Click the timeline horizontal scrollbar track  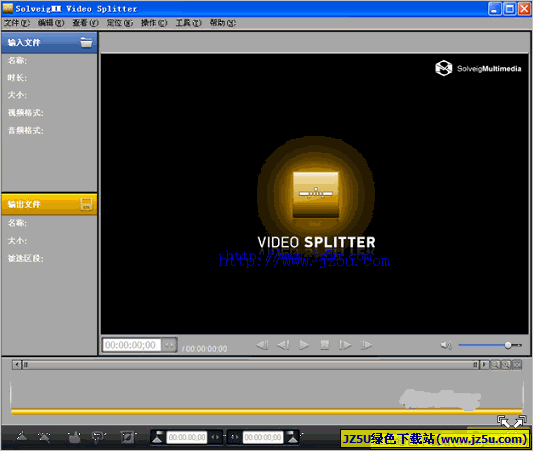coord(250,365)
